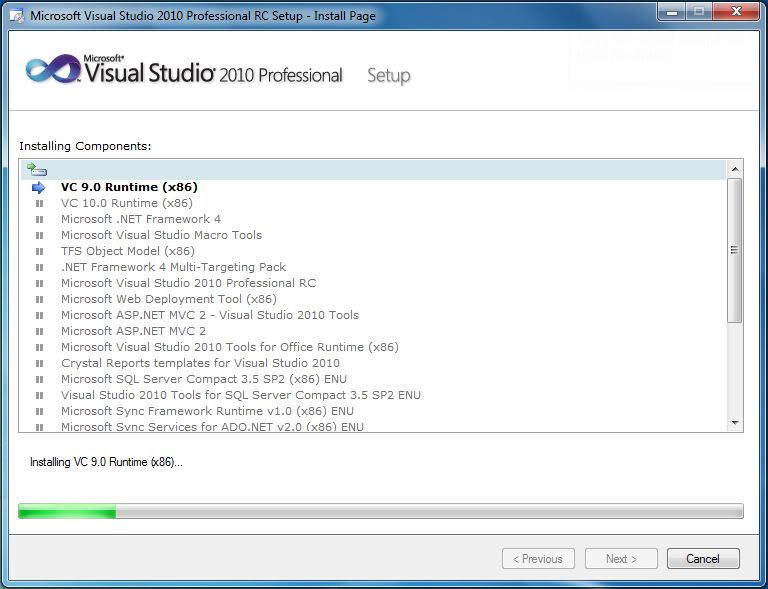The height and width of the screenshot is (589, 768).
Task: Select Microsoft Visual Studio Macro Tools
Action: [x=161, y=235]
